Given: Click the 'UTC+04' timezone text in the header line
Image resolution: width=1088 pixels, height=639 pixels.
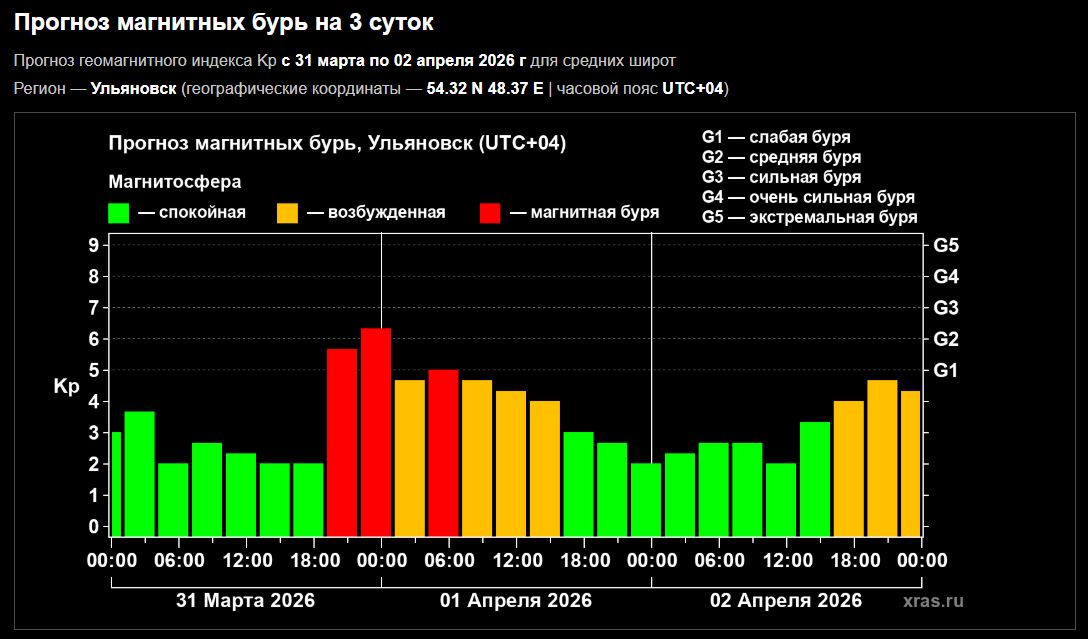Looking at the screenshot, I should pyautogui.click(x=693, y=88).
